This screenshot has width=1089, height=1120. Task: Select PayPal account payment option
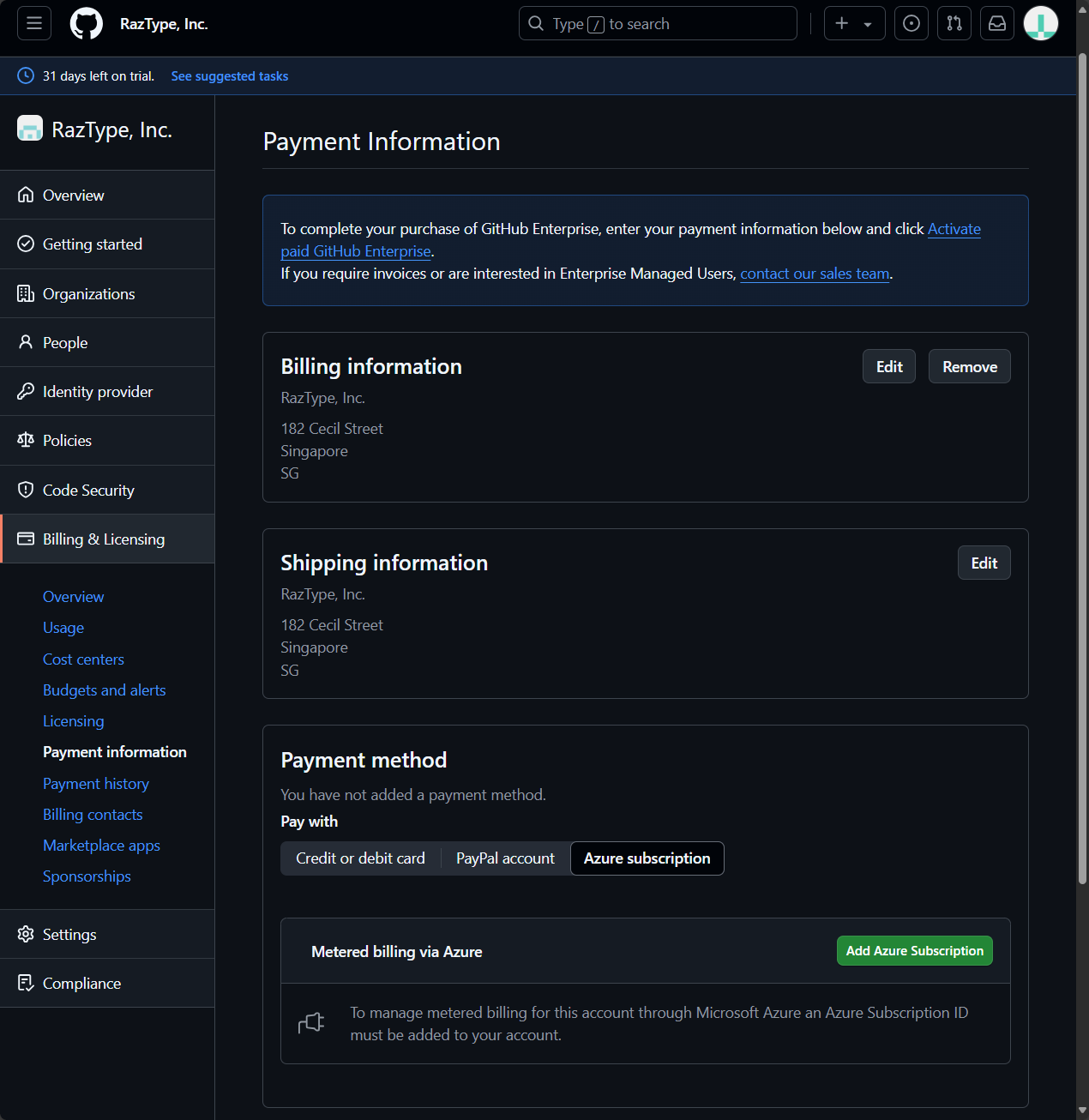(505, 858)
